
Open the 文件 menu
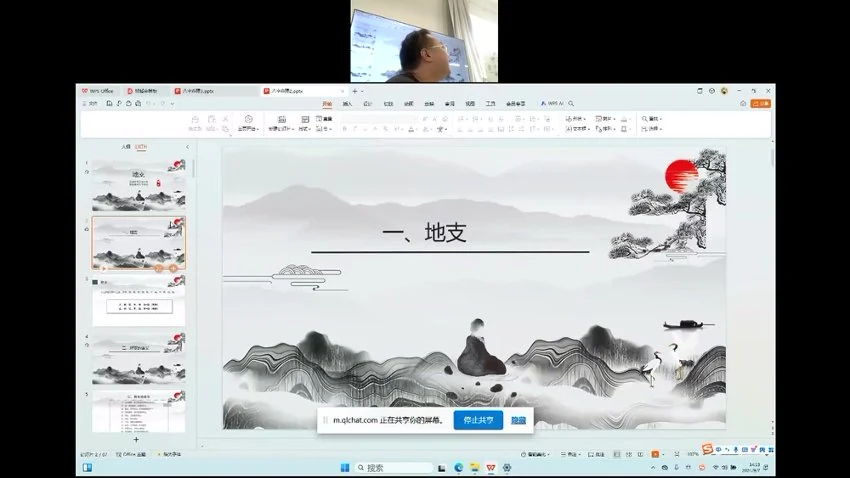(x=90, y=104)
